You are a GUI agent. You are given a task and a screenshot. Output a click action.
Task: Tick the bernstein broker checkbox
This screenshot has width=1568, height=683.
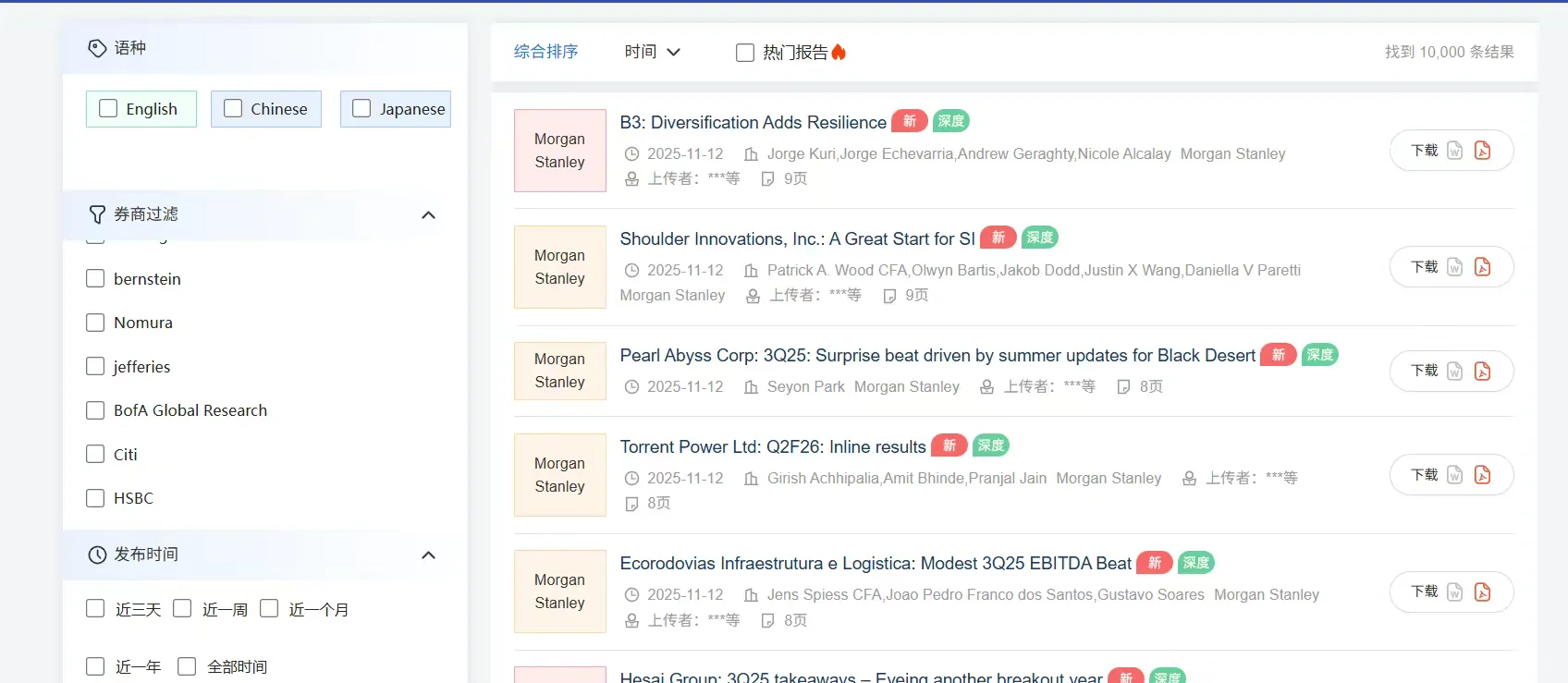tap(95, 278)
